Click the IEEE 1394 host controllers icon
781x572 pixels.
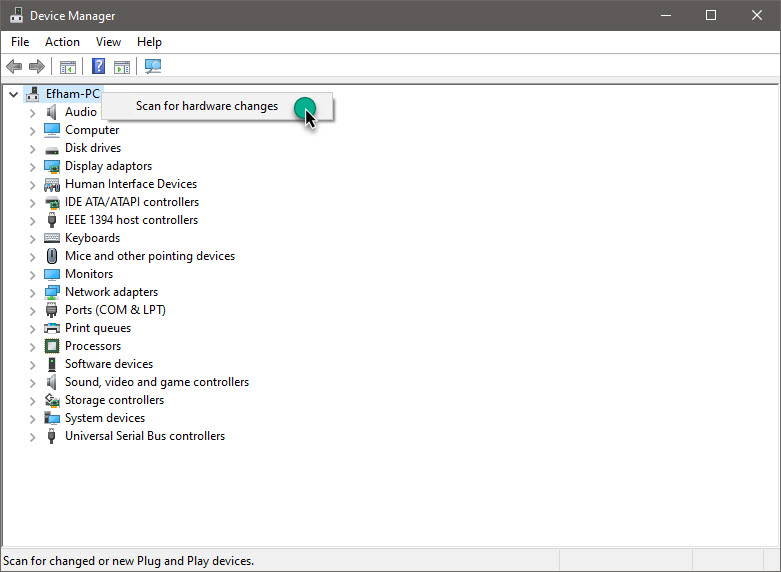point(51,220)
